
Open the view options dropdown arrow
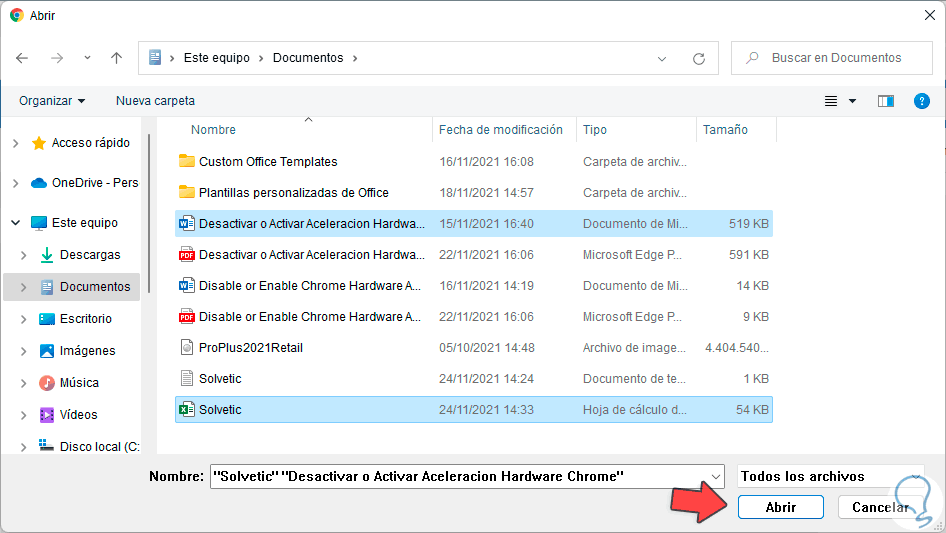852,101
